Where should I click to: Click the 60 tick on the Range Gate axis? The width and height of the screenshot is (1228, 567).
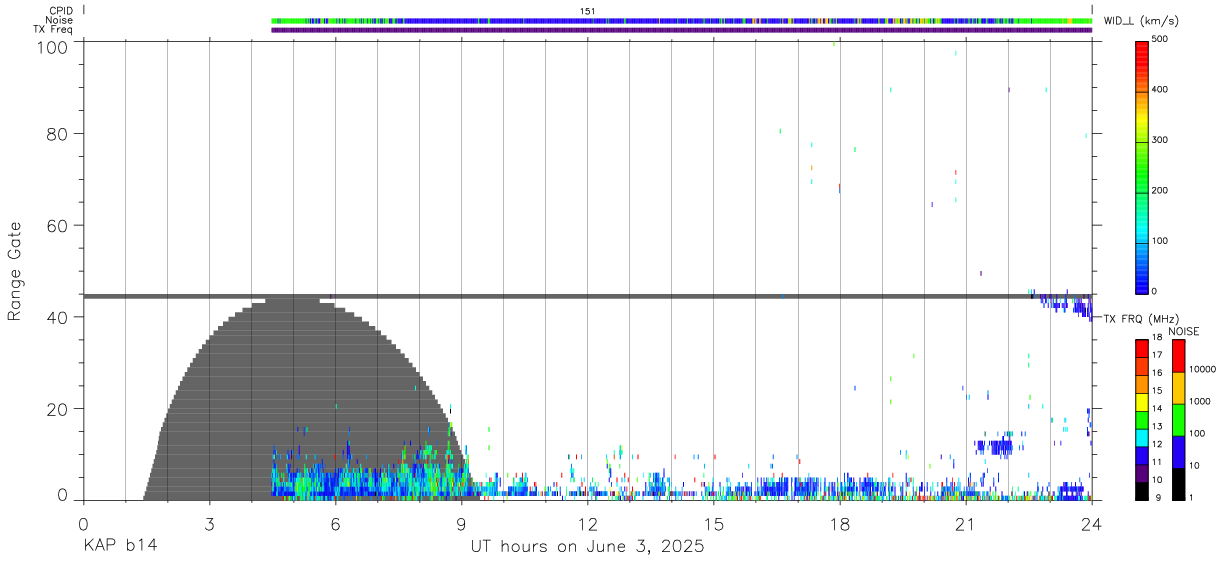(x=58, y=225)
